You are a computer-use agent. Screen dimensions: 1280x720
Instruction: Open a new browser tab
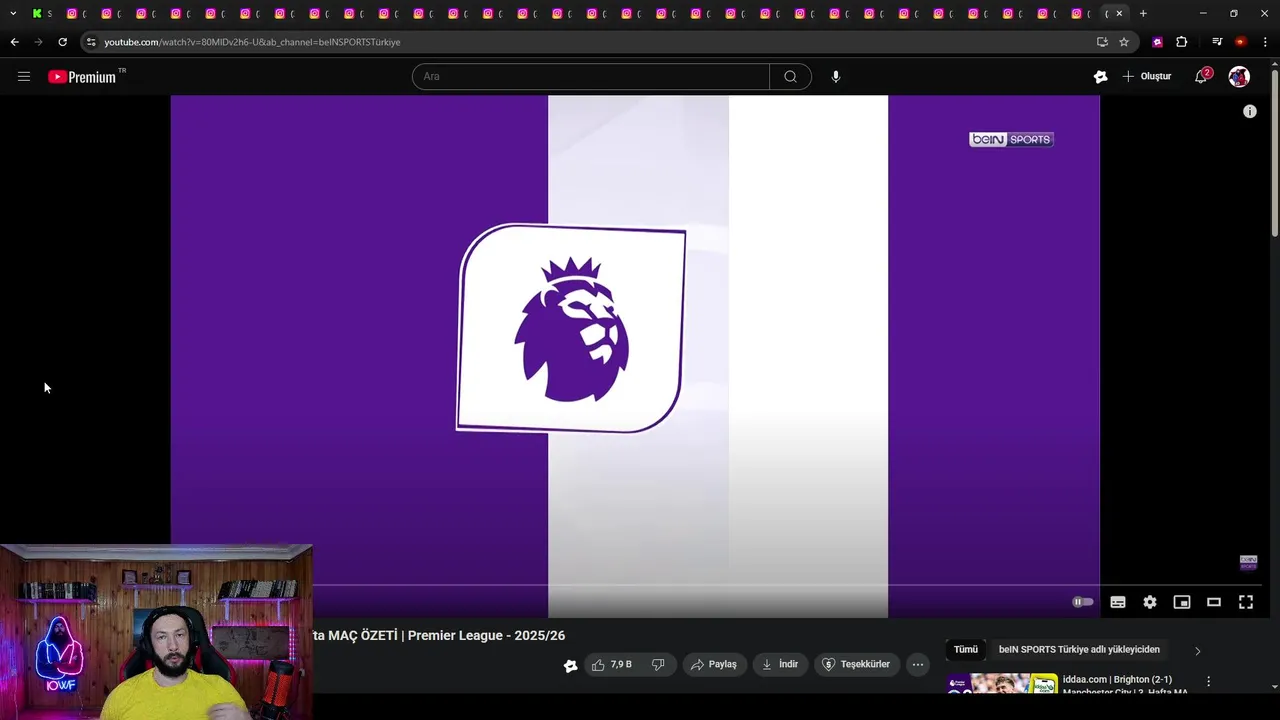(x=1143, y=13)
